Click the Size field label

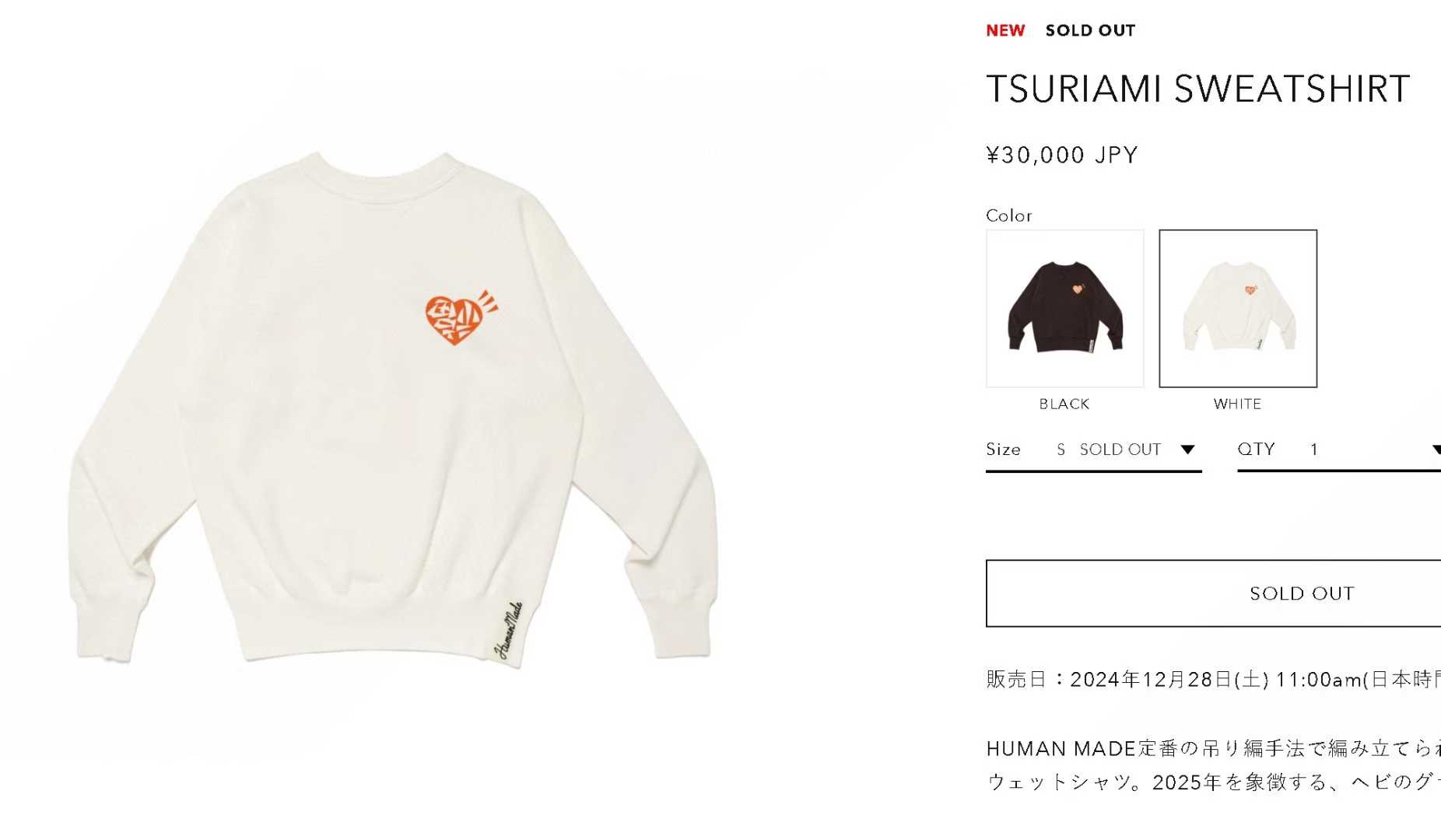click(x=1003, y=450)
